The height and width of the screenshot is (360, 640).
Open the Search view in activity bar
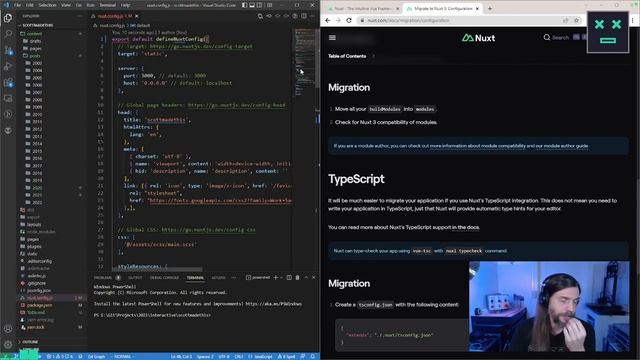click(x=8, y=33)
